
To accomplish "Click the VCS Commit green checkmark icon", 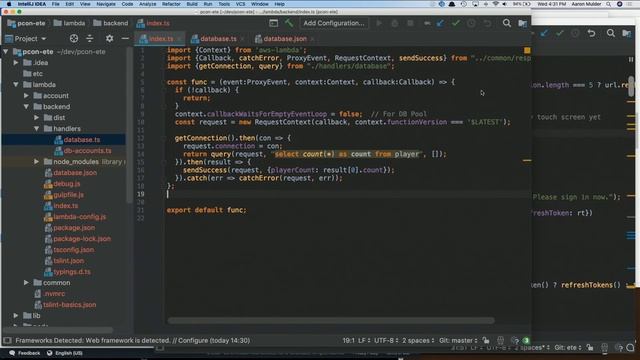I will pyautogui.click(x=456, y=23).
